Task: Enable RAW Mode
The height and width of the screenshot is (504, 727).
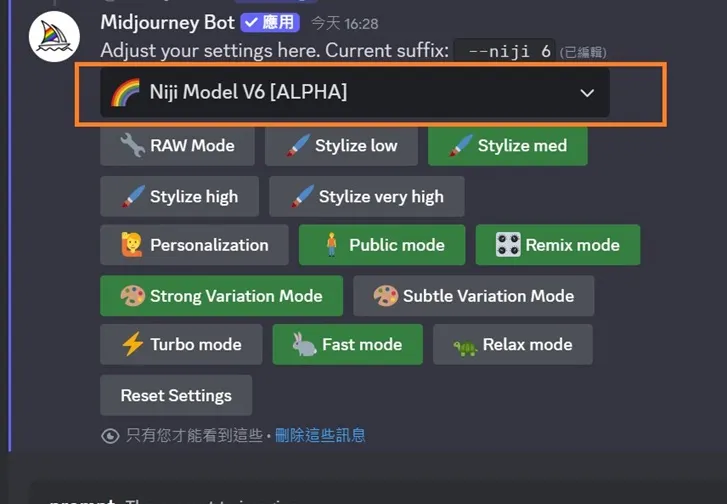Action: (x=177, y=146)
